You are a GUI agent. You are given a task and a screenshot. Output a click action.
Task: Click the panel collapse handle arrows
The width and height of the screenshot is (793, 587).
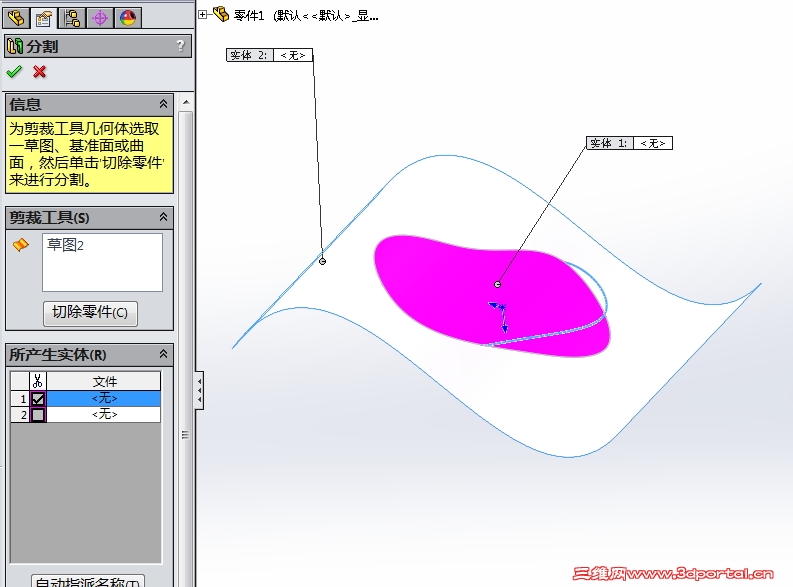click(200, 390)
